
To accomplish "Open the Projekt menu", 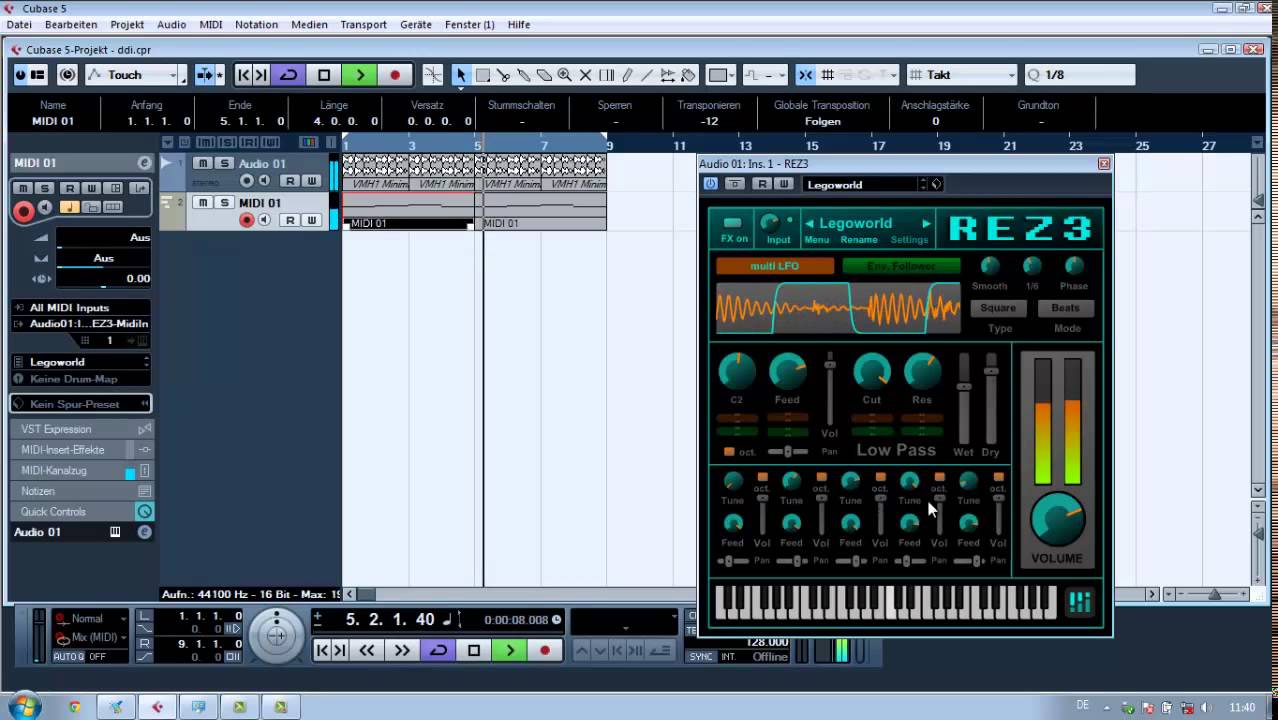I will click(127, 24).
